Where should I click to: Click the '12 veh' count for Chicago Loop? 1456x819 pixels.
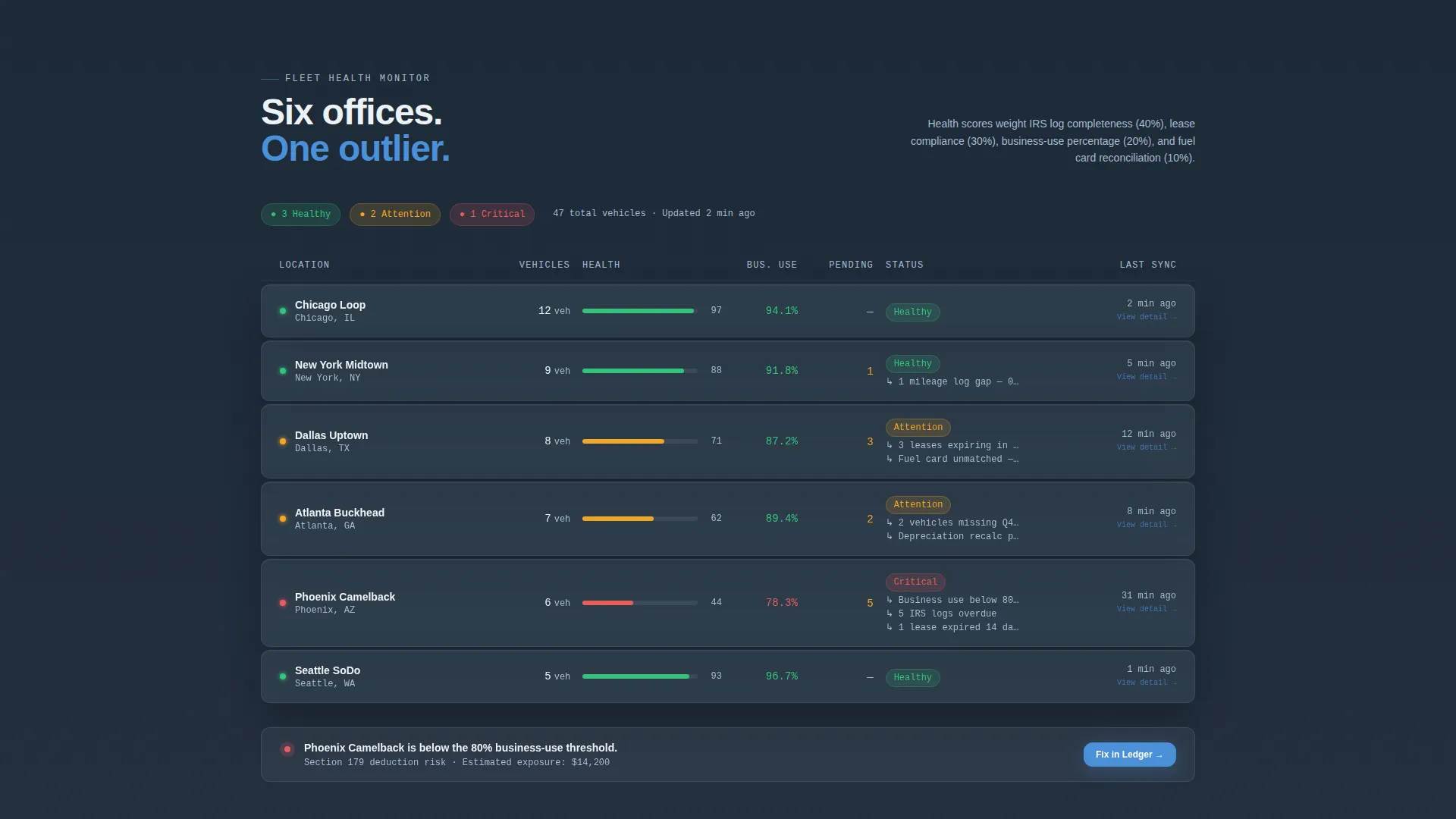554,311
